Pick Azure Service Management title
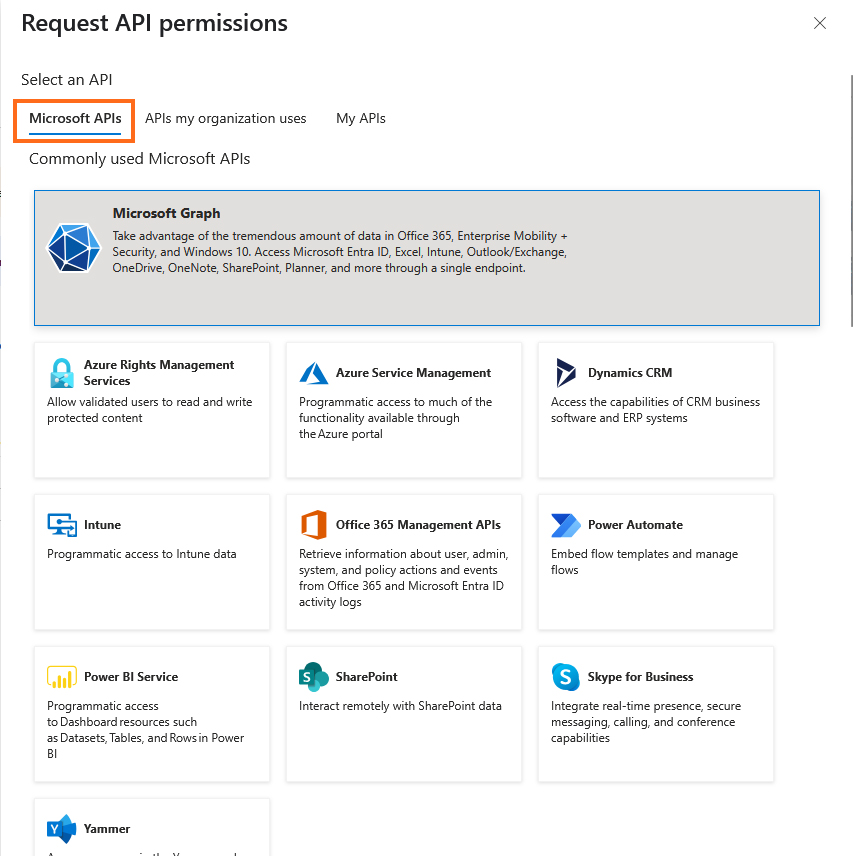 click(x=413, y=373)
